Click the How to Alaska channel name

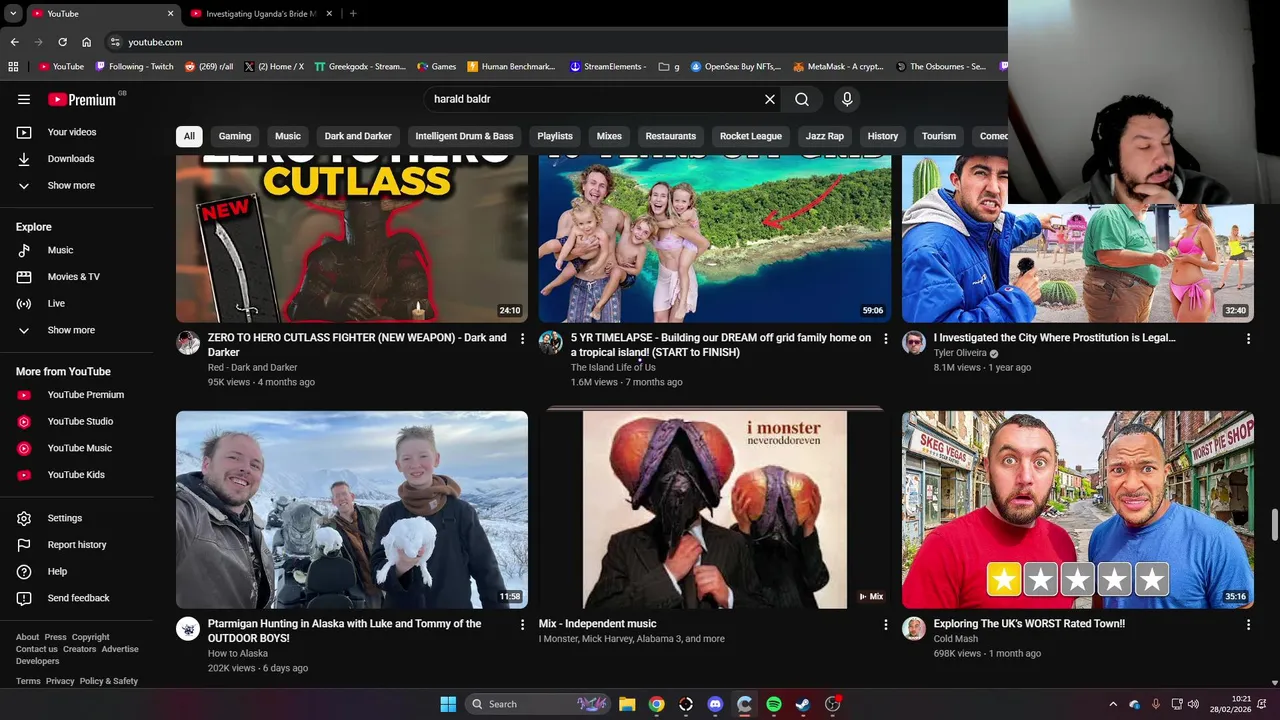tap(238, 653)
